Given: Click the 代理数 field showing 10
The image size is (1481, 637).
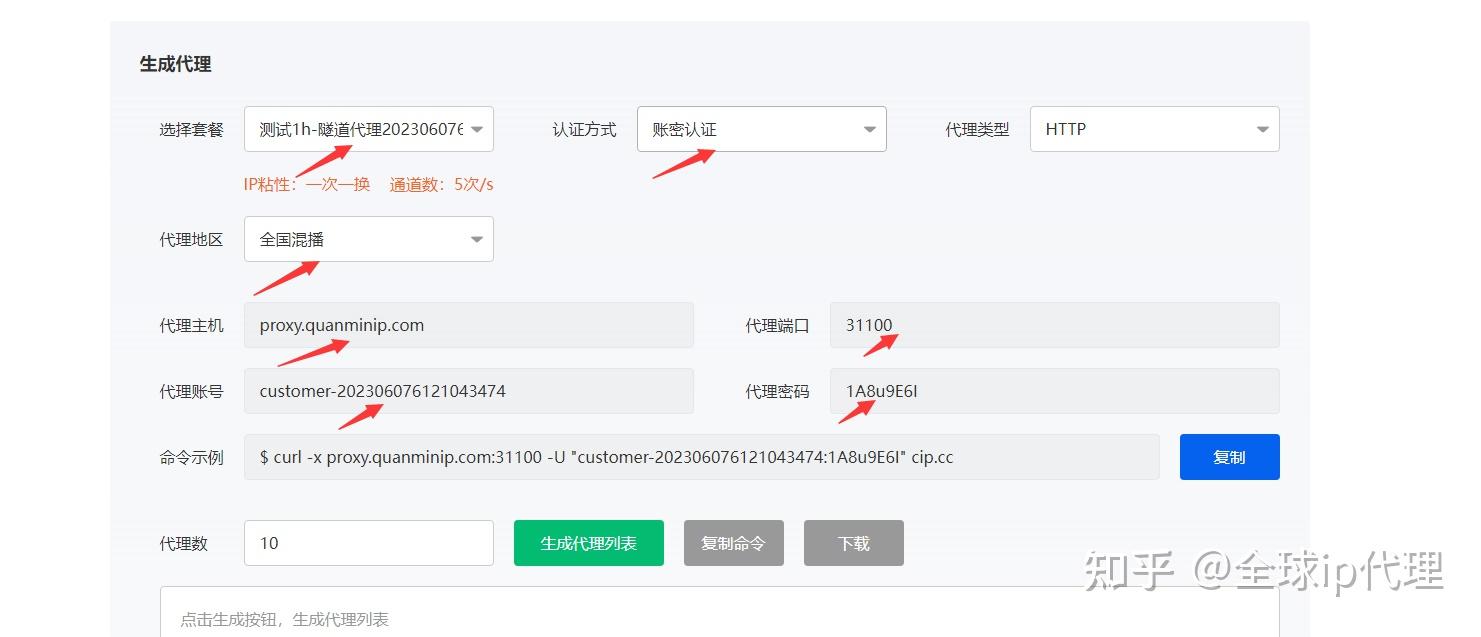Looking at the screenshot, I should click(368, 542).
